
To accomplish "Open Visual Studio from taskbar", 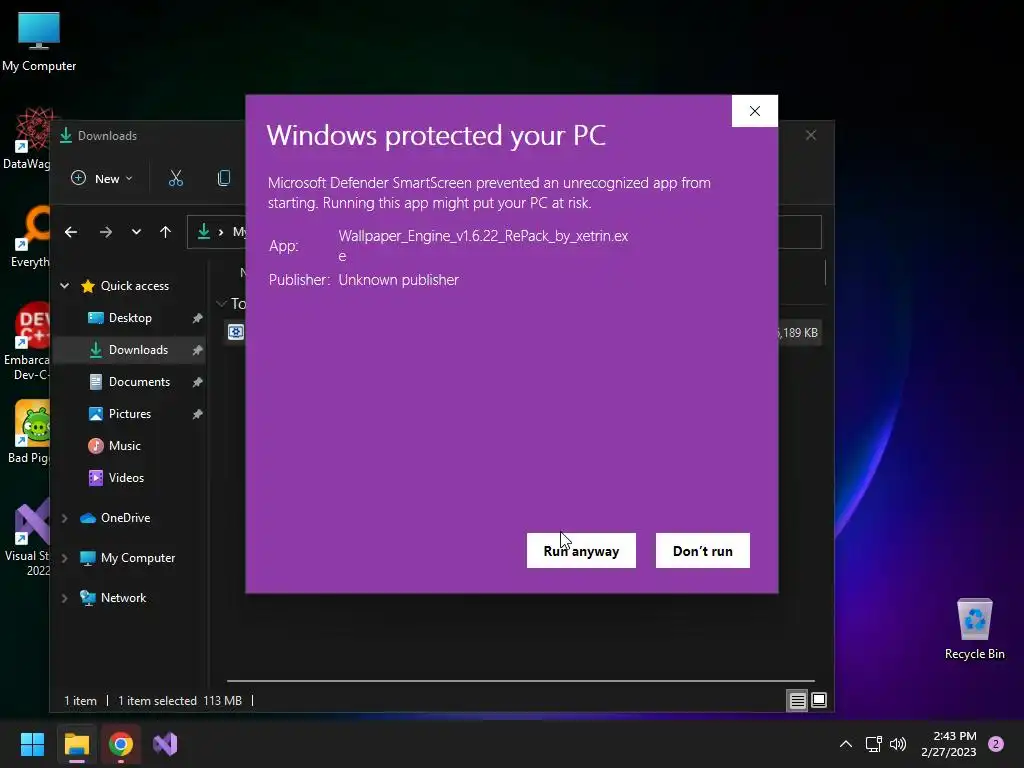I will (x=165, y=744).
